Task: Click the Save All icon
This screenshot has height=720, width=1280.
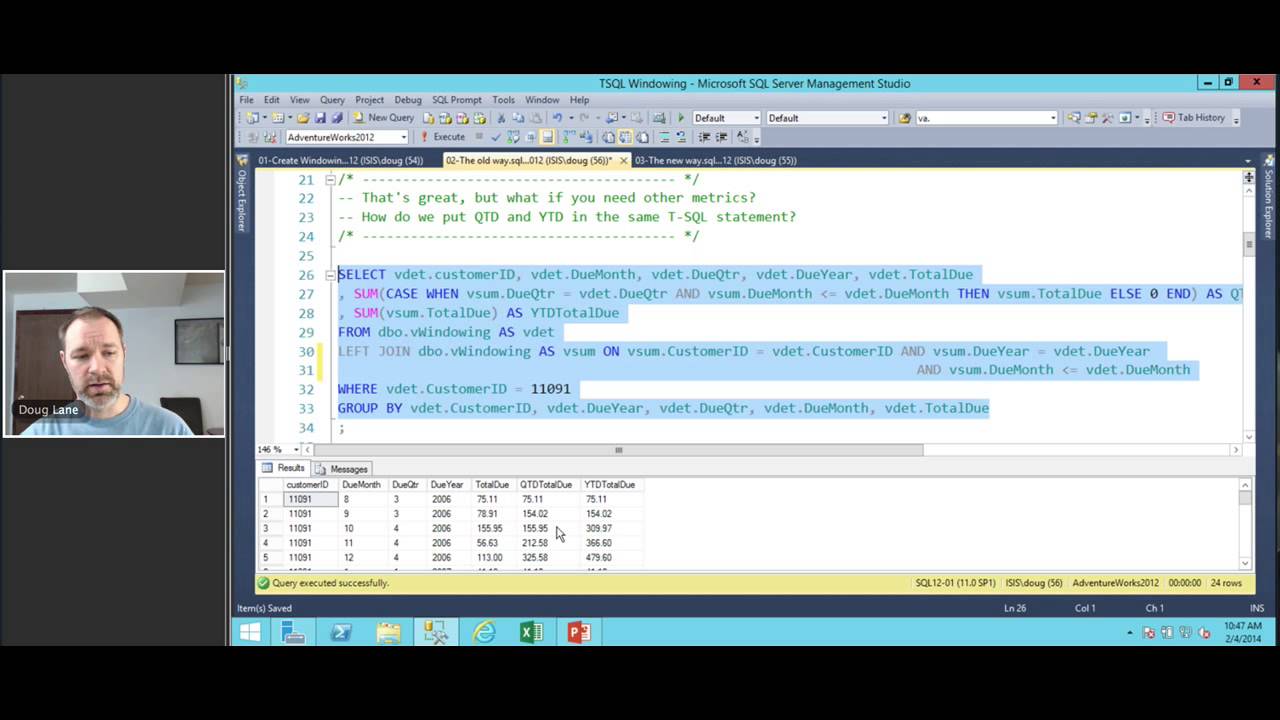Action: [x=337, y=117]
